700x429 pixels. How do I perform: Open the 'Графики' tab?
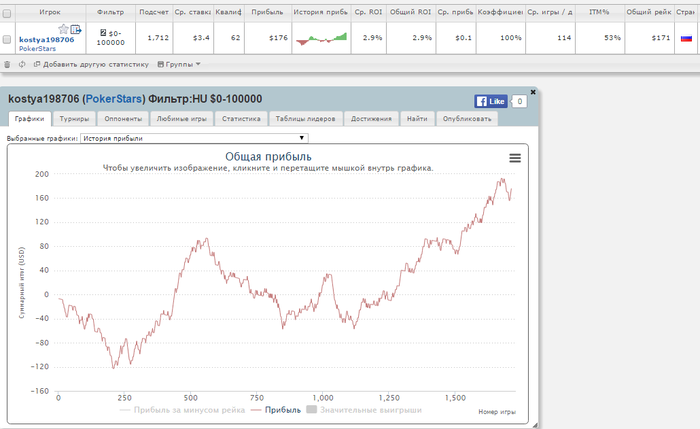pyautogui.click(x=29, y=119)
